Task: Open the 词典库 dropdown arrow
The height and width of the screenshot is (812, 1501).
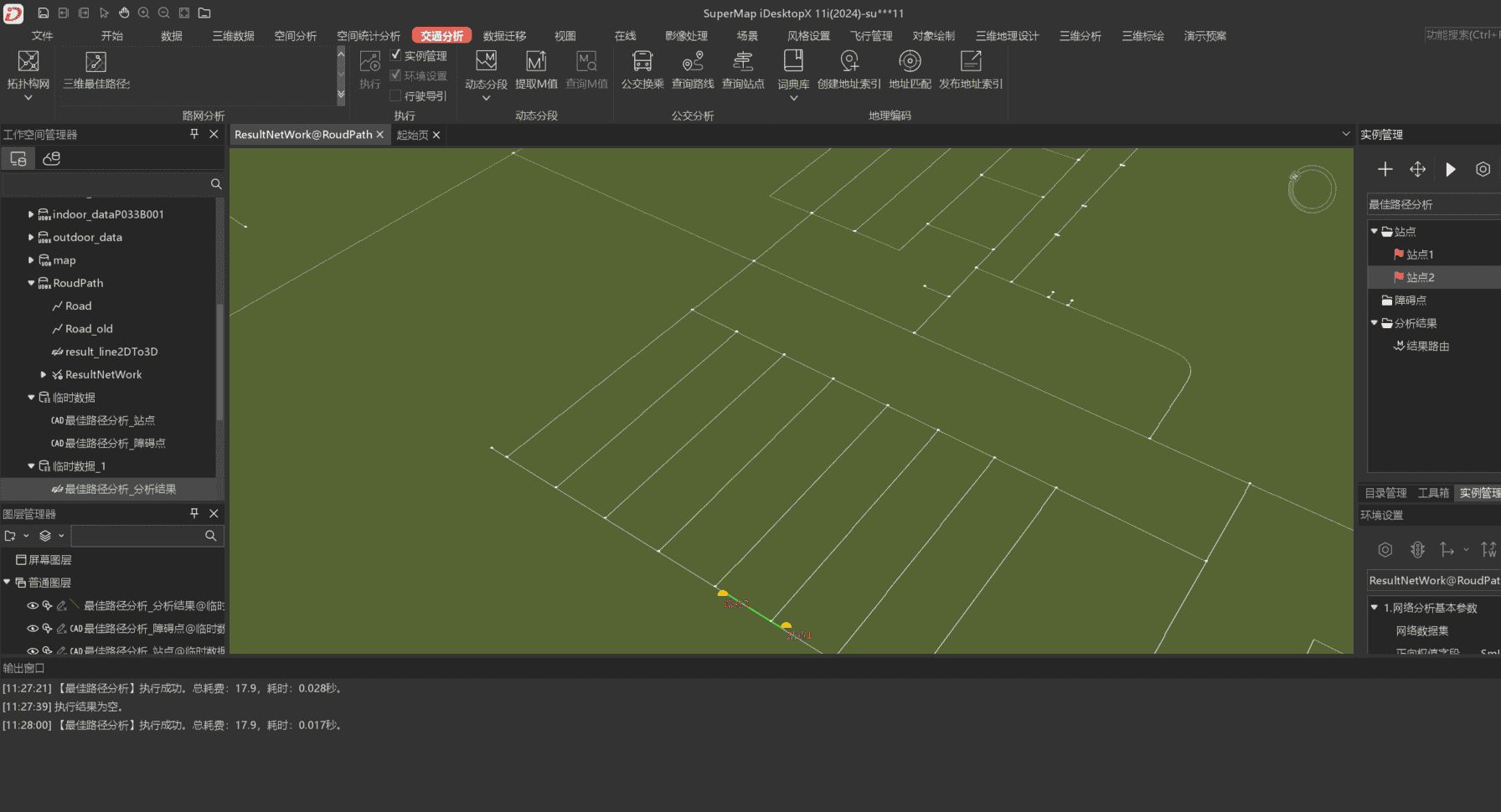Action: click(x=793, y=98)
